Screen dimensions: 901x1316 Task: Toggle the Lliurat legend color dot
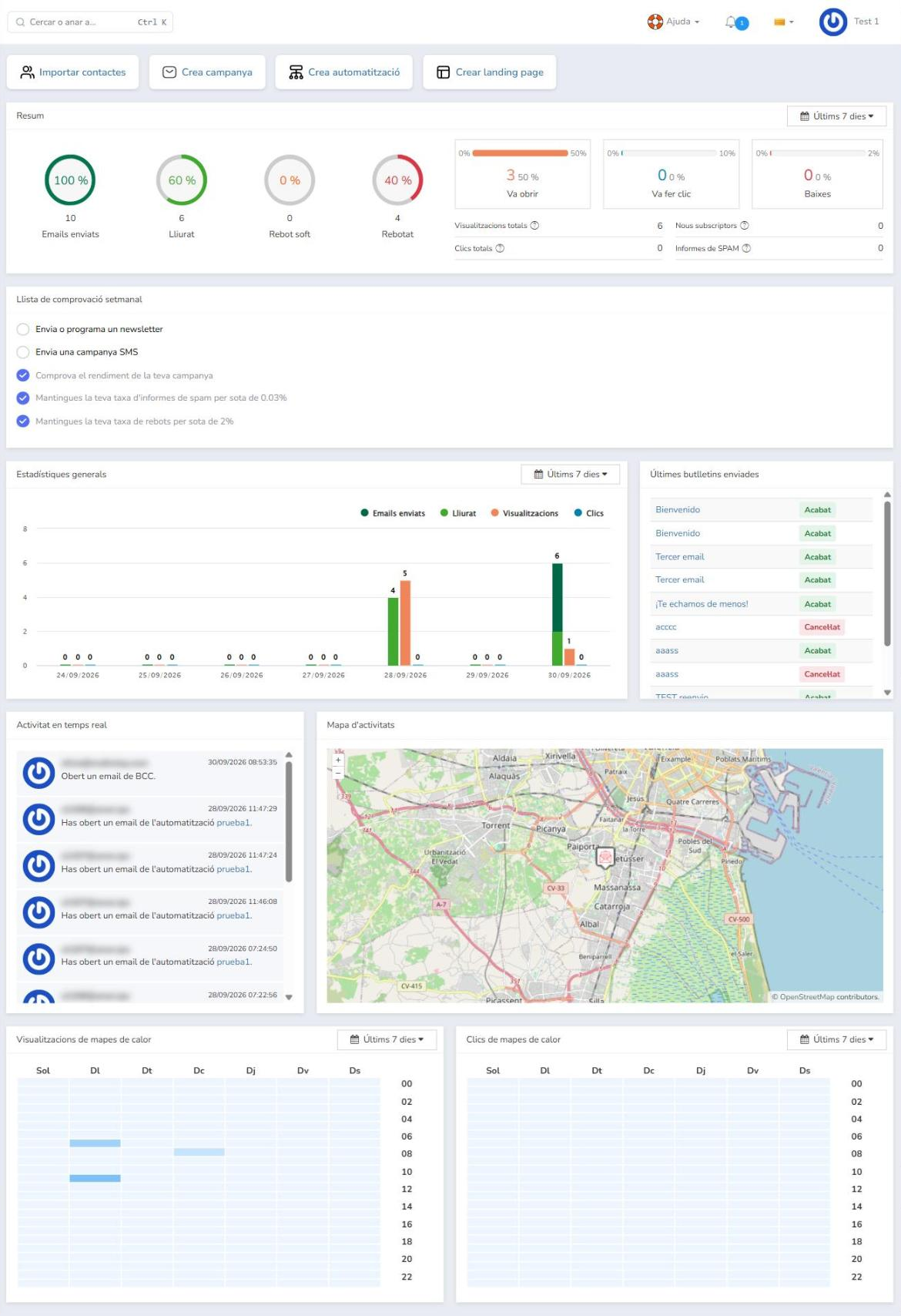tap(444, 513)
